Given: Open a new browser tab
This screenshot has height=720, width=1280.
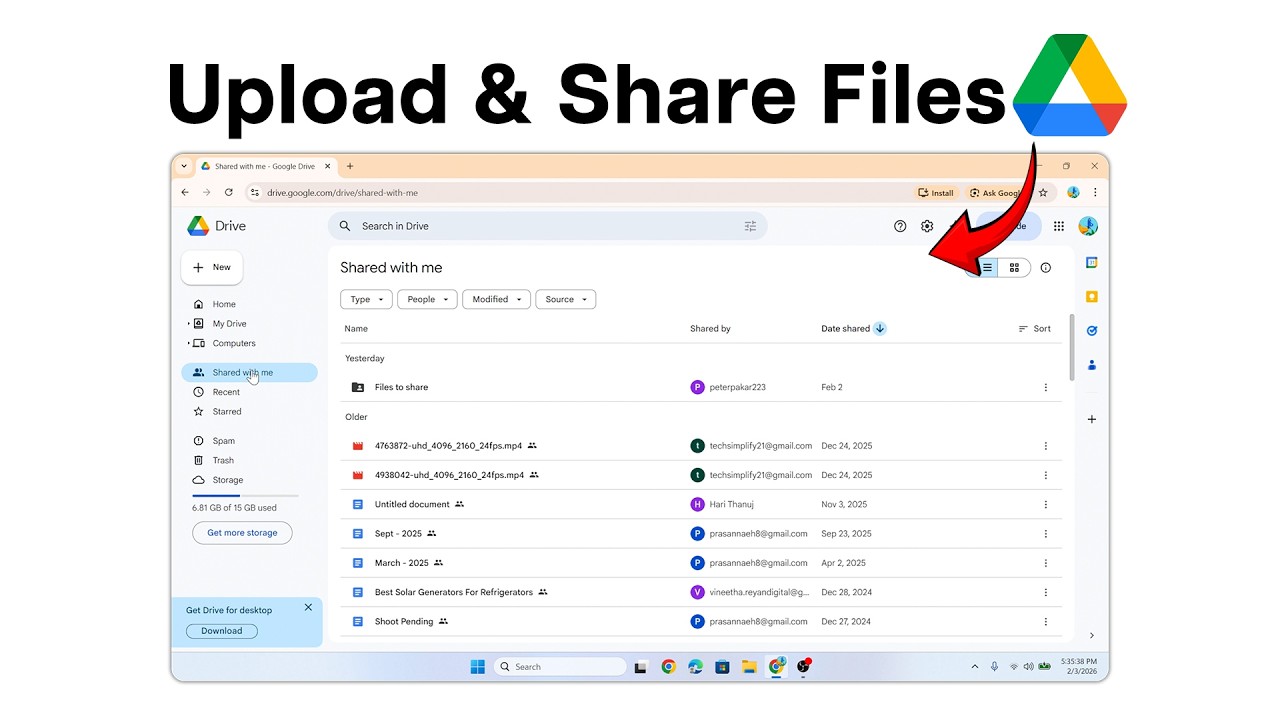Looking at the screenshot, I should (x=350, y=166).
